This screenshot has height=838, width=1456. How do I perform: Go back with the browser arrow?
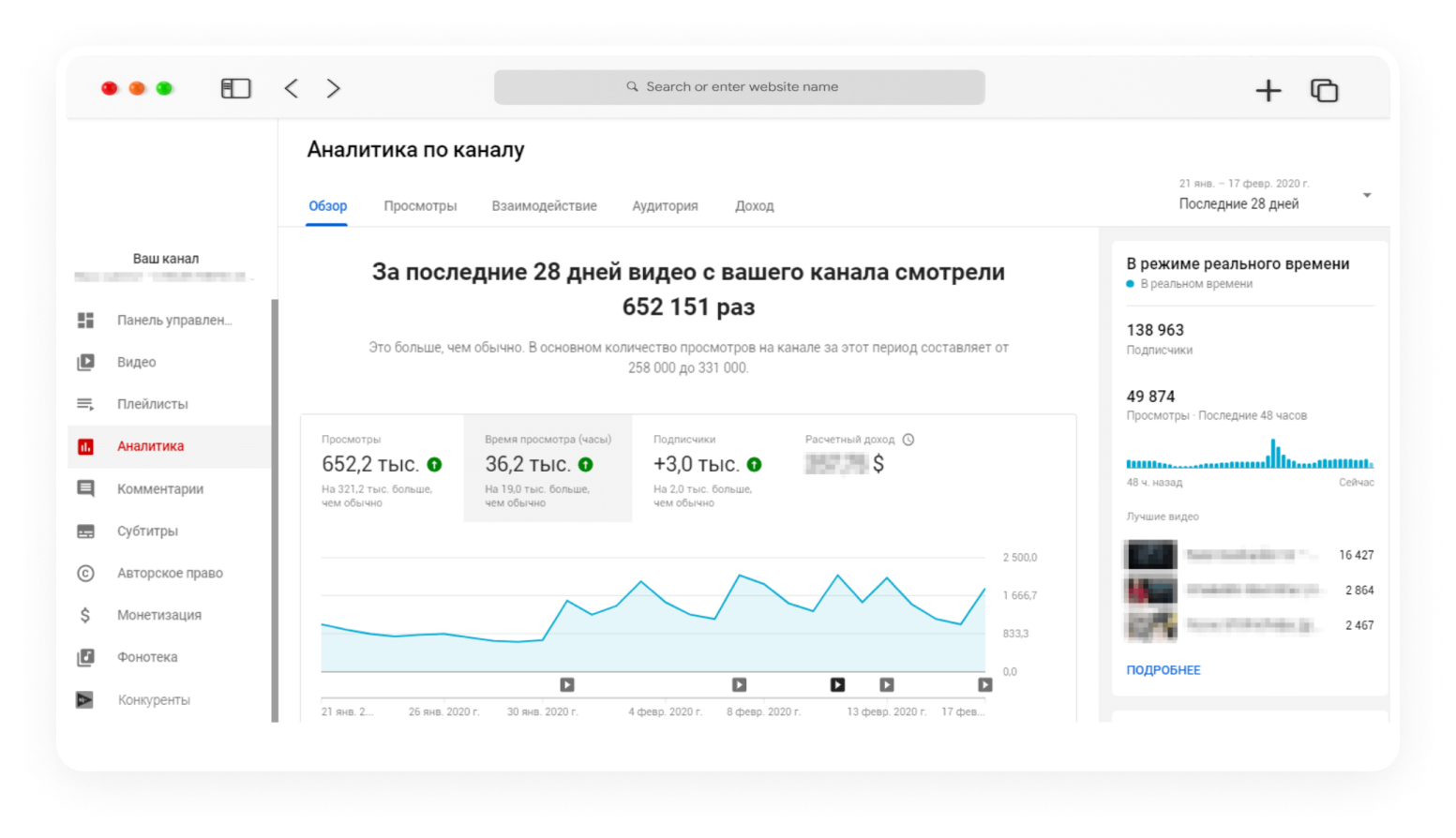pos(292,88)
